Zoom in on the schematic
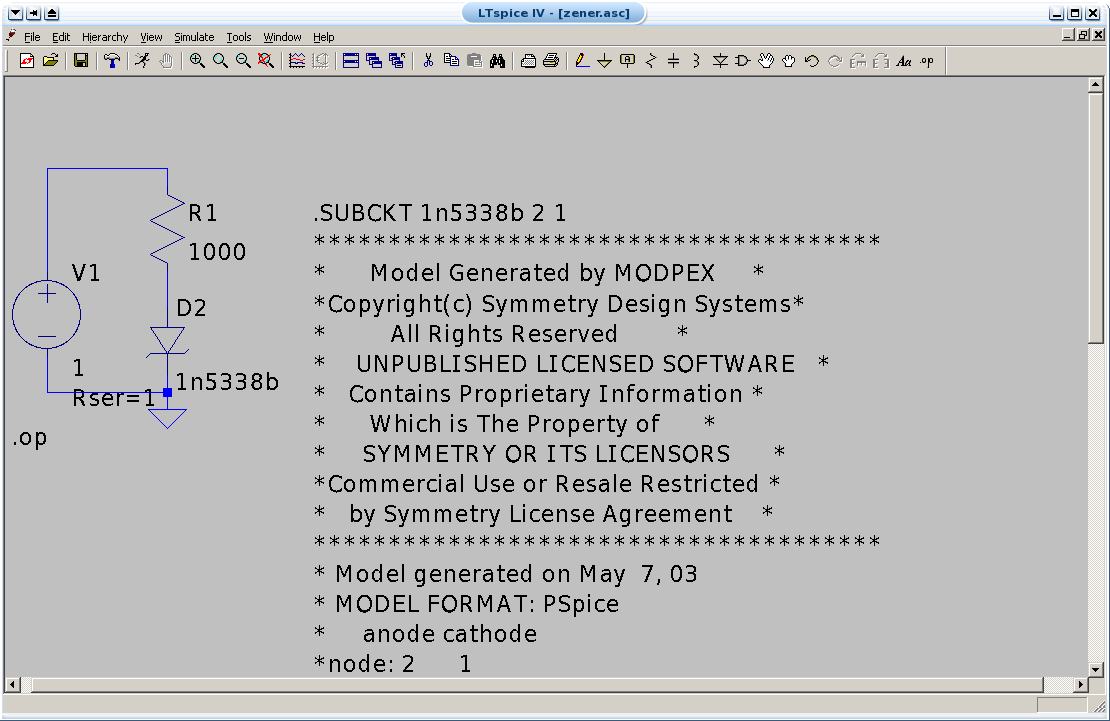The height and width of the screenshot is (721, 1110). tap(197, 61)
